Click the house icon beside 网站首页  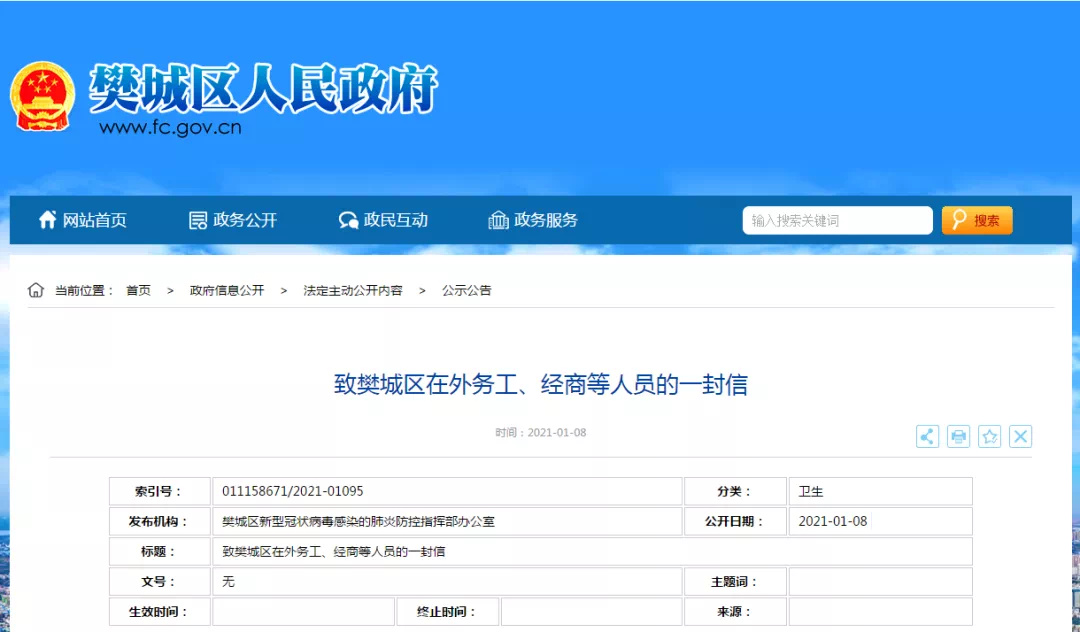pyautogui.click(x=47, y=220)
